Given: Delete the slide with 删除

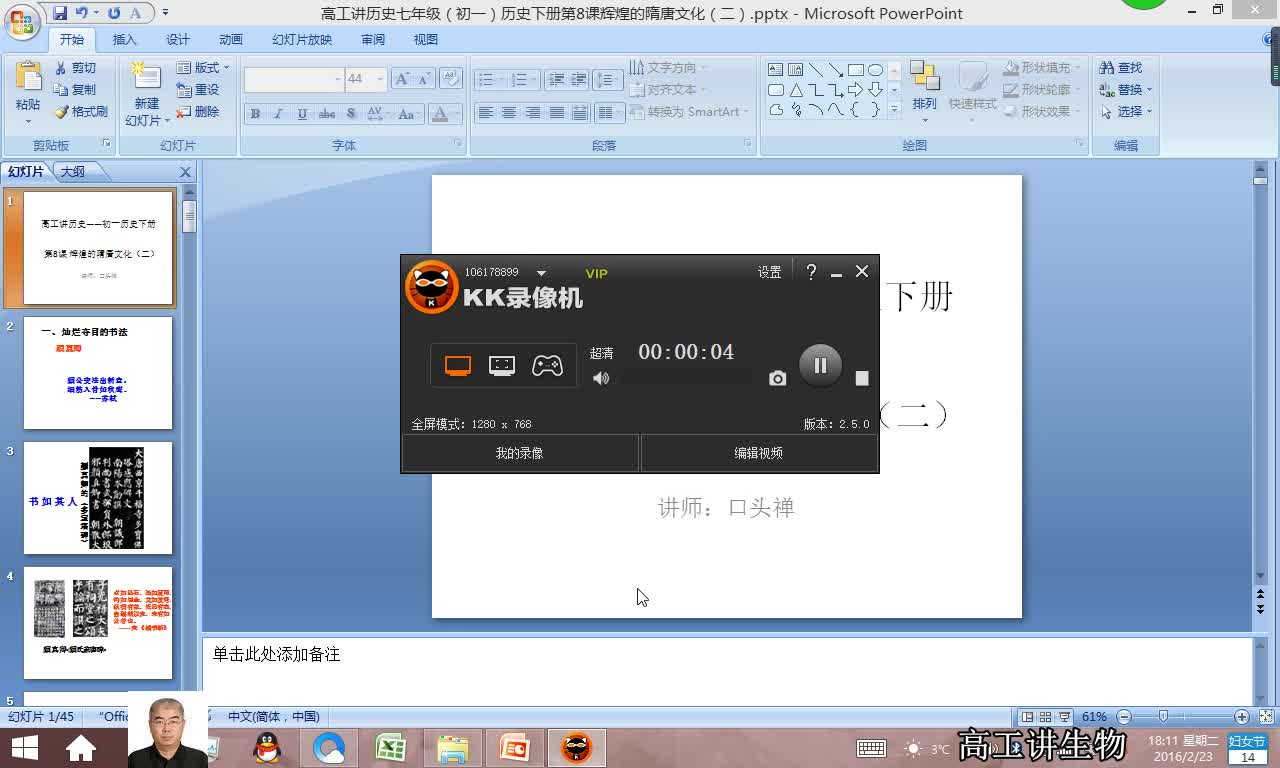Looking at the screenshot, I should 198,112.
